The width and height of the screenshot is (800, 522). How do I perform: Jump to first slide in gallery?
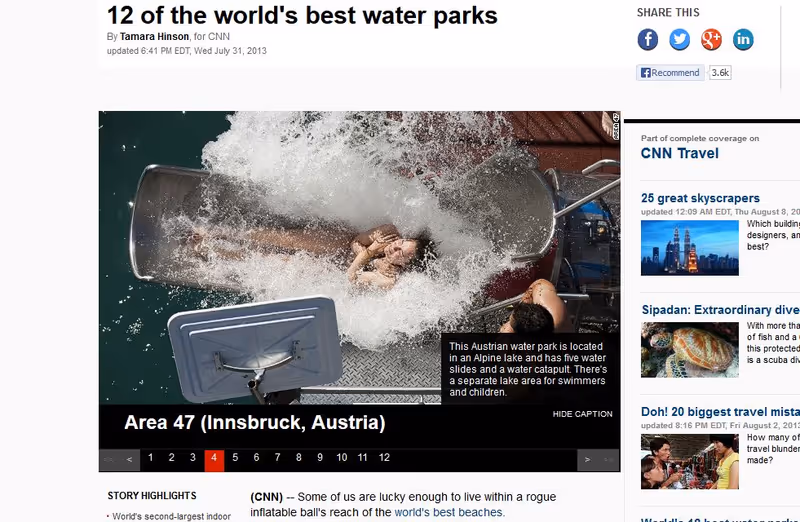click(109, 460)
